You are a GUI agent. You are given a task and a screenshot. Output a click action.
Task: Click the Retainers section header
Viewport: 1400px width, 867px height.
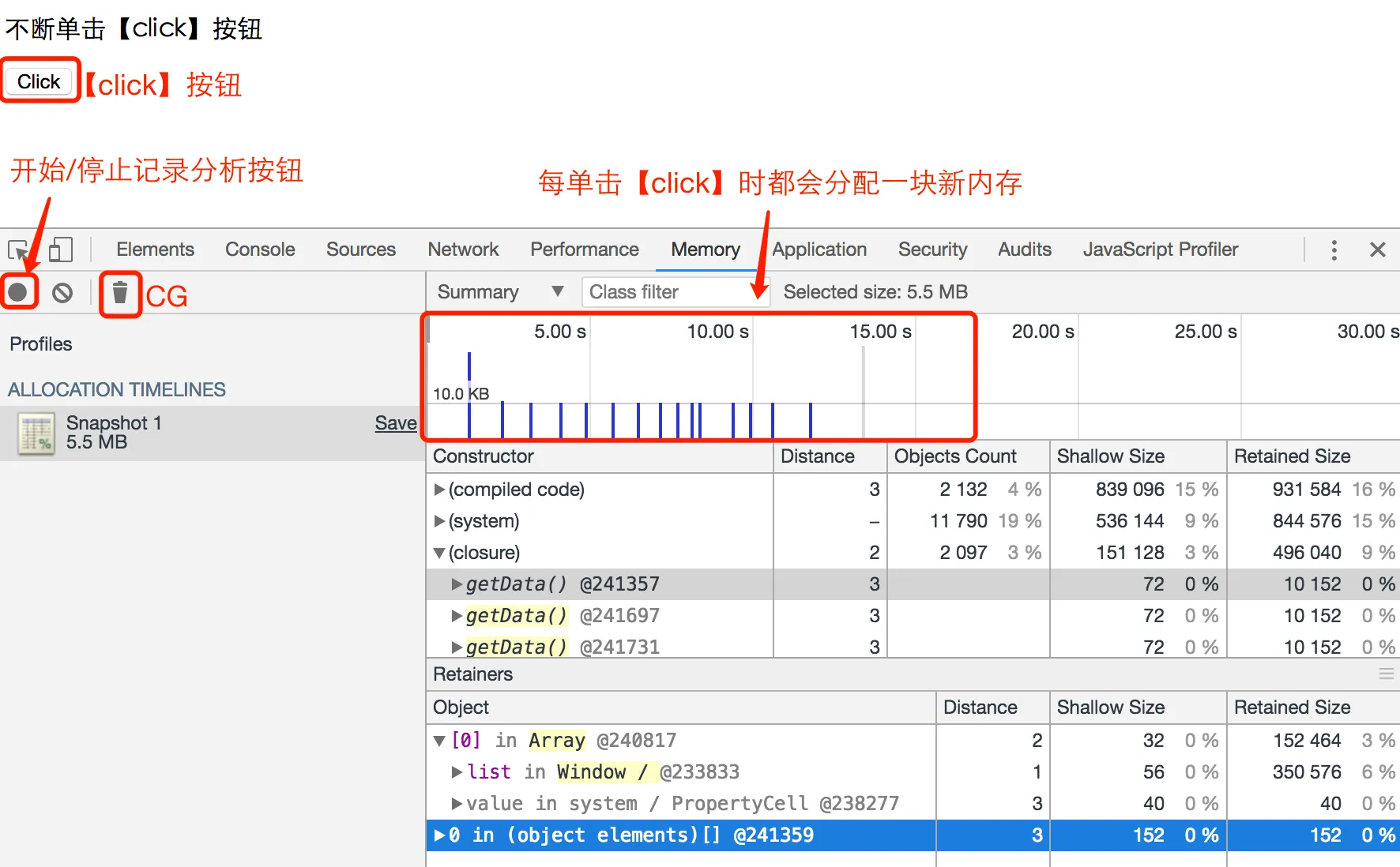(x=472, y=674)
